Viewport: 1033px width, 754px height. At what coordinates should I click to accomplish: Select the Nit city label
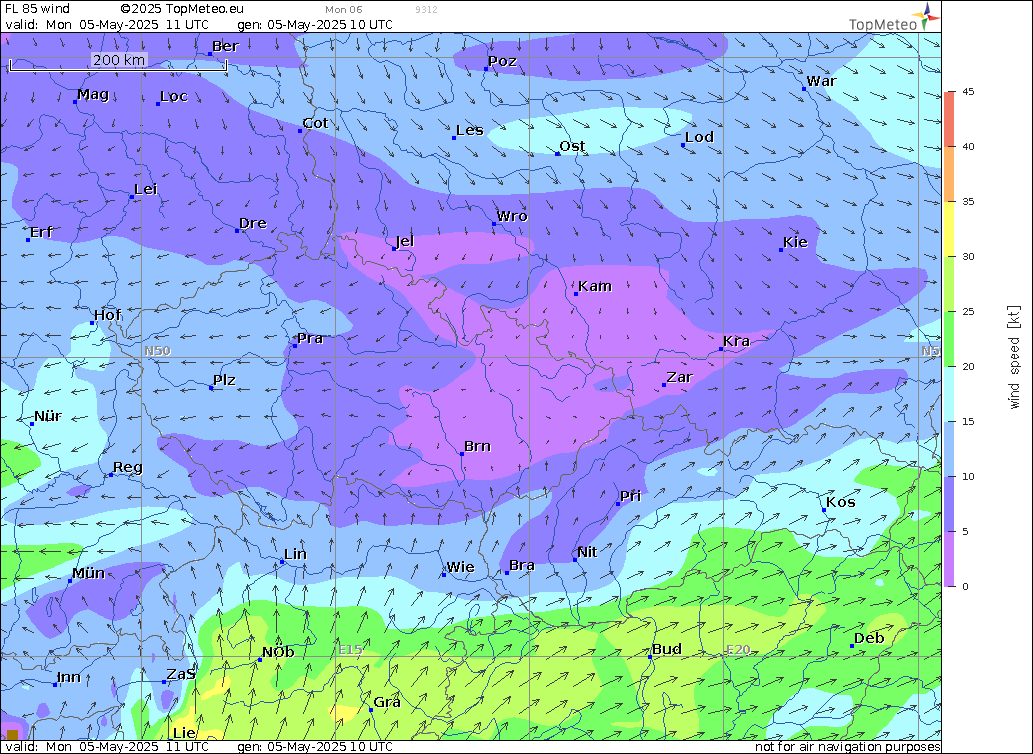click(x=587, y=552)
